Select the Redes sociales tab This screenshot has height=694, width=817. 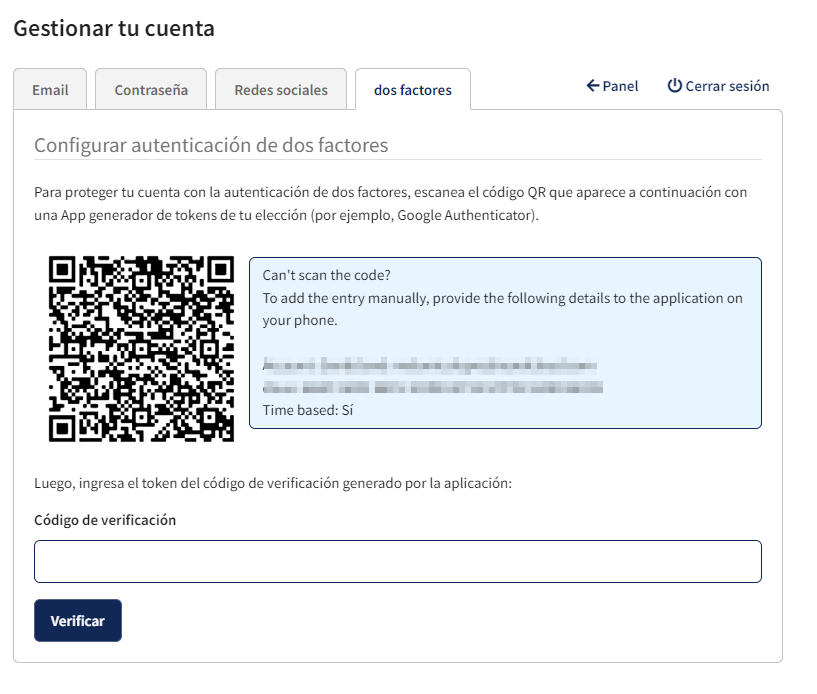pos(281,90)
